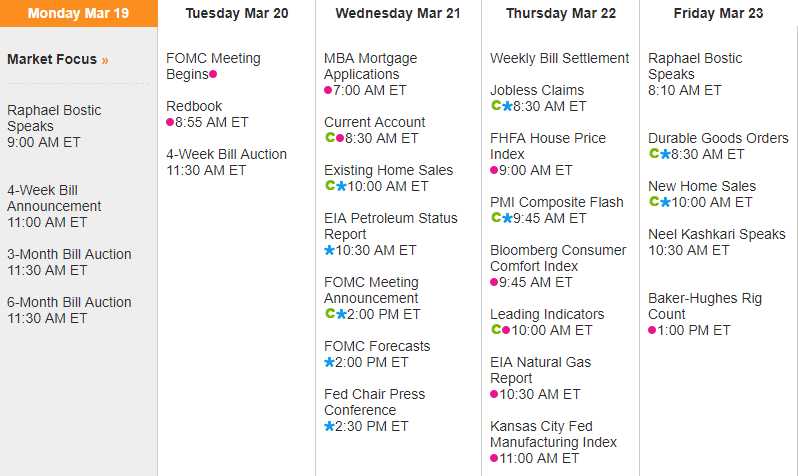Screen dimensions: 798x476
Task: Click the green C icon by Leading Indicators
Action: click(496, 330)
